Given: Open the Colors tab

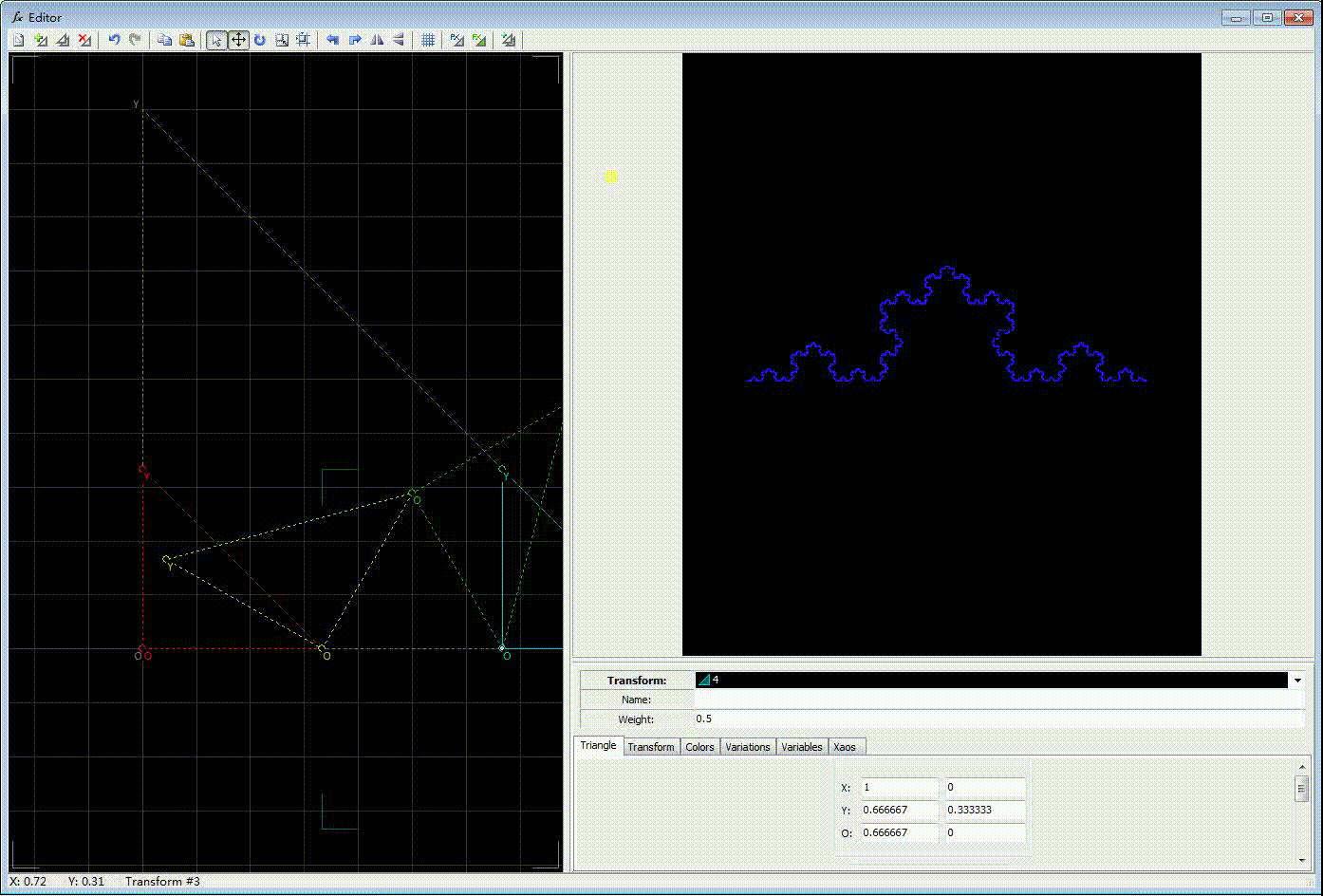Looking at the screenshot, I should (x=699, y=747).
